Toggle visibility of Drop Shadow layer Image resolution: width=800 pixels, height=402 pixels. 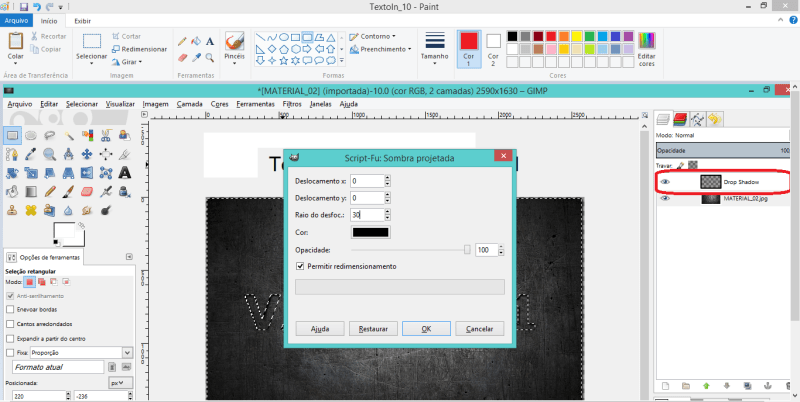click(x=666, y=182)
